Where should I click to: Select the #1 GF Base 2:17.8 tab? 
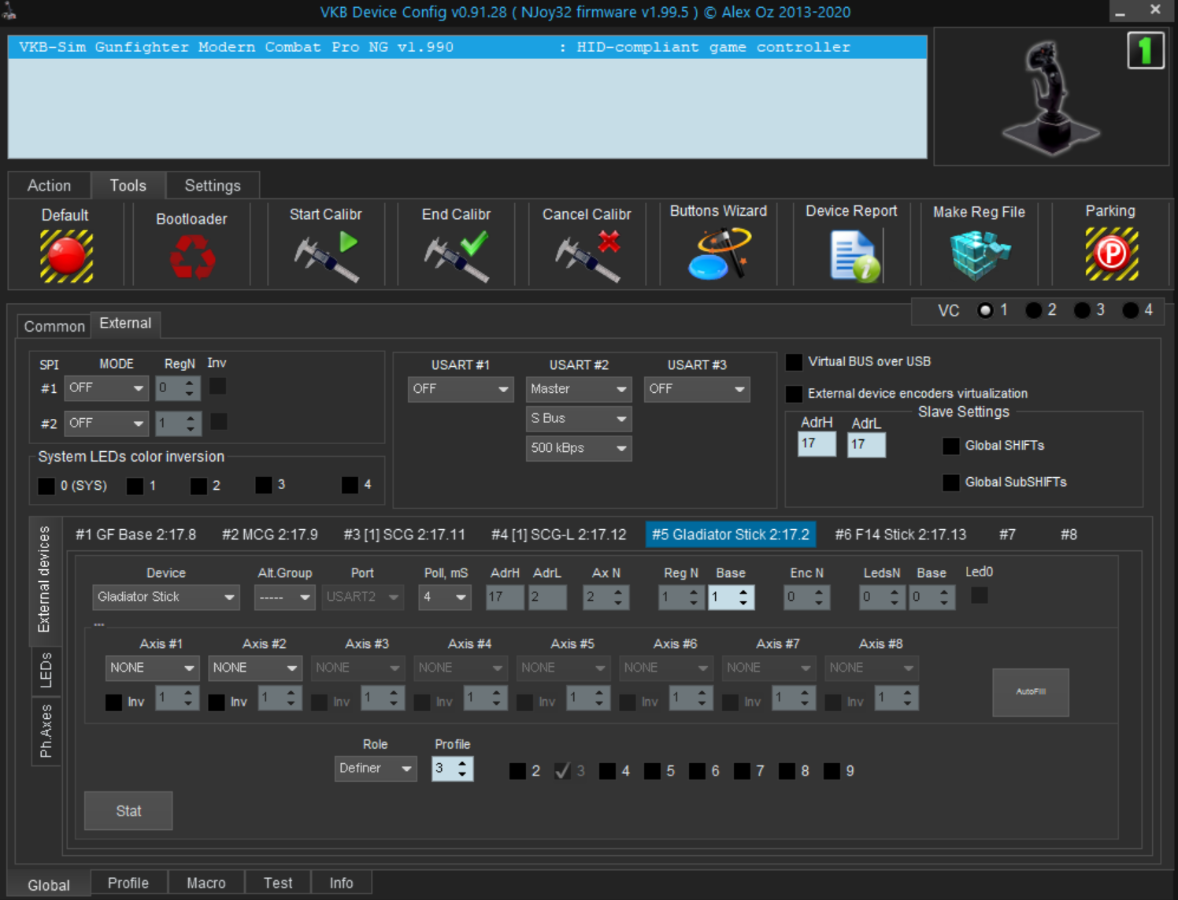(x=136, y=535)
